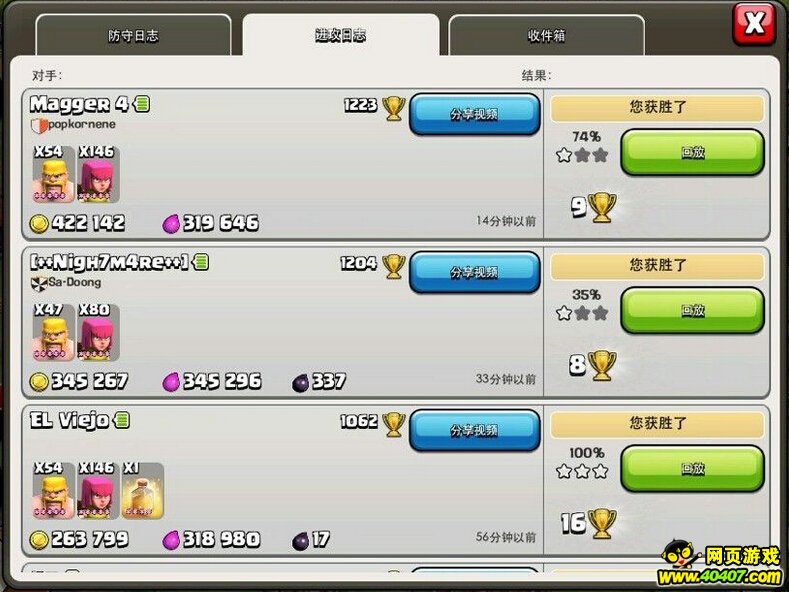The width and height of the screenshot is (789, 592).
Task: Open the 收件箱 inbox tab
Action: pyautogui.click(x=546, y=35)
